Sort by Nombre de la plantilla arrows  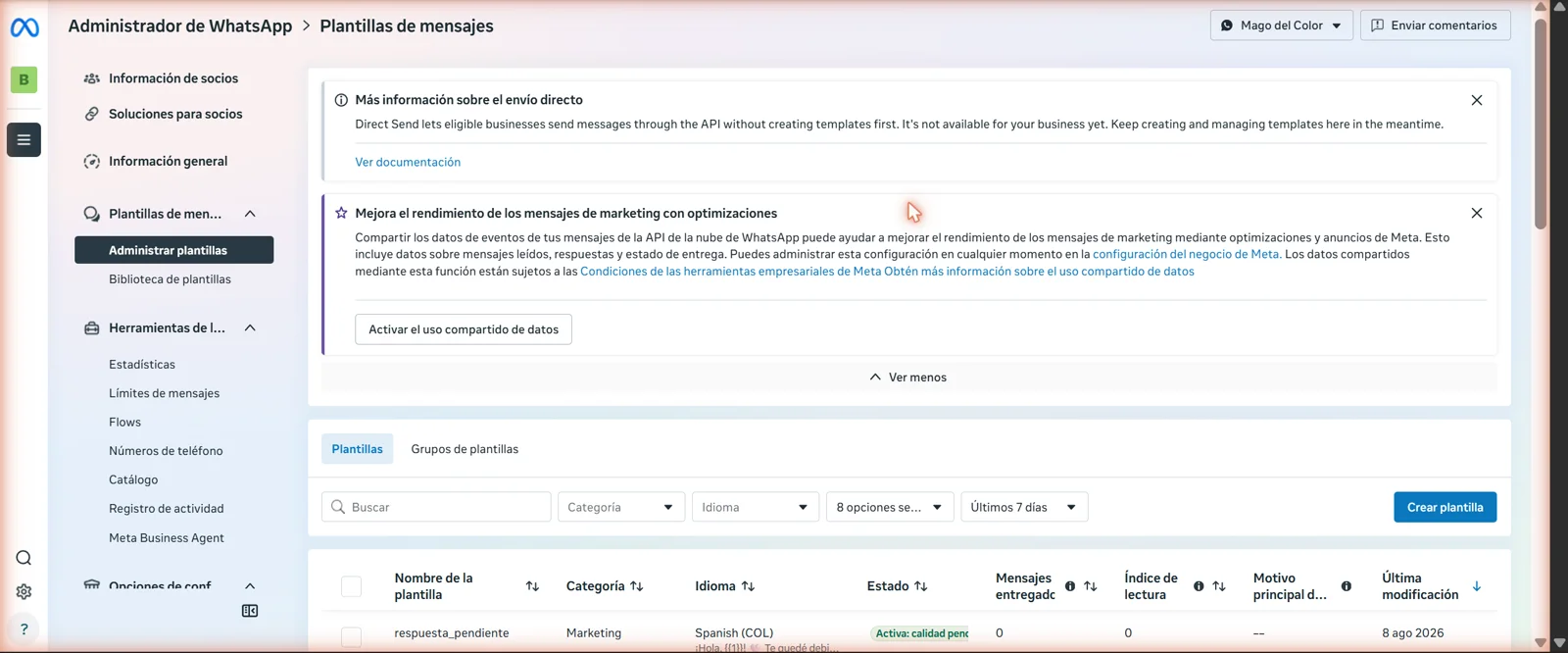pyautogui.click(x=532, y=586)
